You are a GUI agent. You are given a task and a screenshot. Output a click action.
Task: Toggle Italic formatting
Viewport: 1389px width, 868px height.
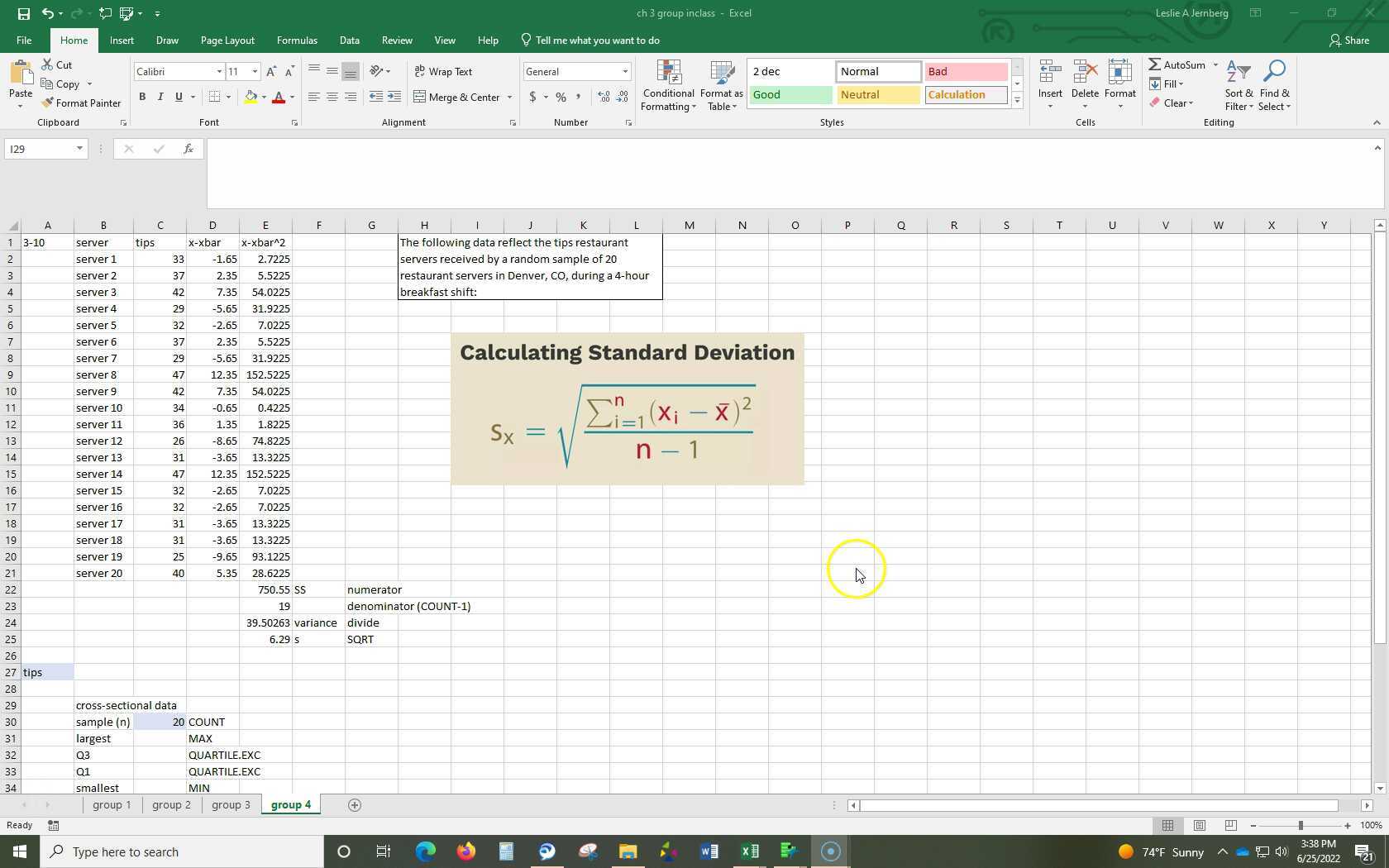pyautogui.click(x=160, y=98)
